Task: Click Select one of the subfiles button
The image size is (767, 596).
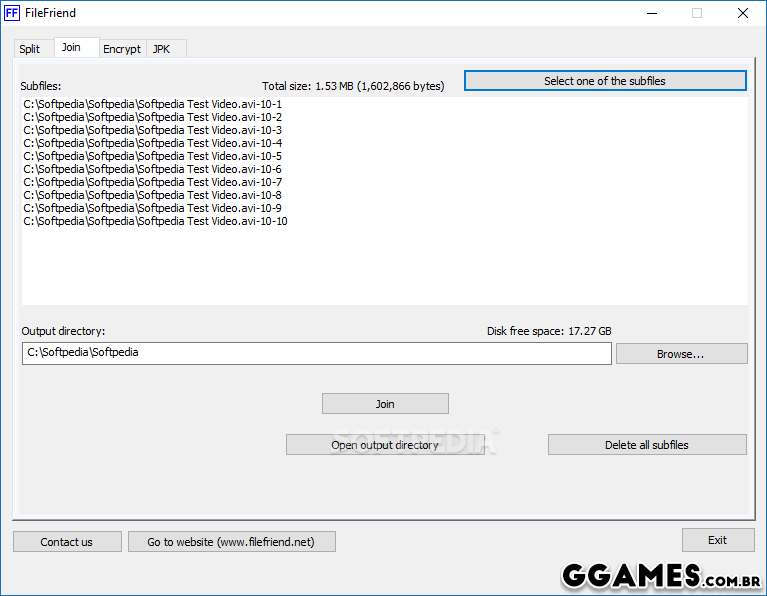Action: click(604, 81)
